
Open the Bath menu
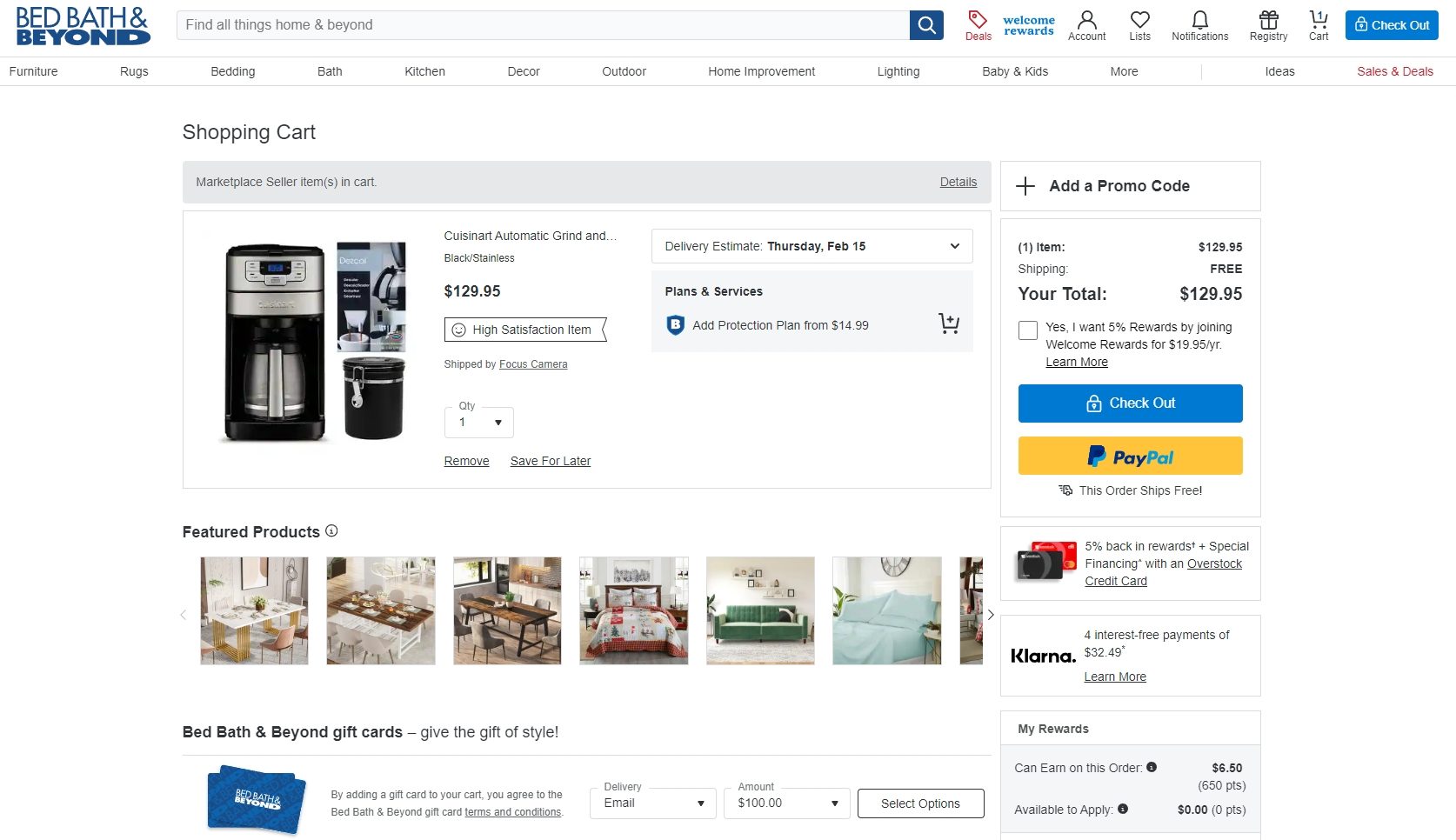(330, 71)
